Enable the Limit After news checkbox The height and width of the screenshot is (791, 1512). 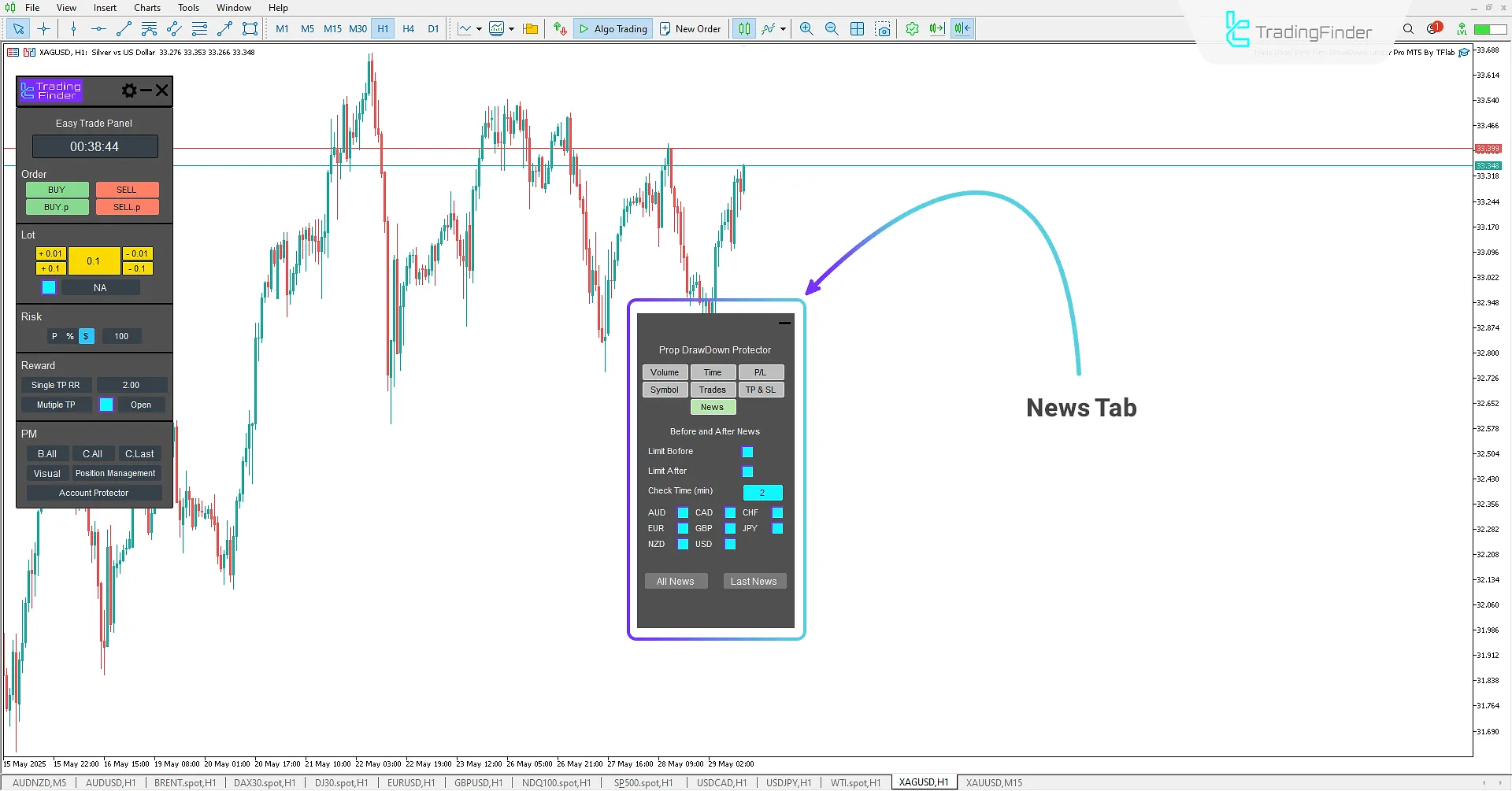[x=747, y=471]
